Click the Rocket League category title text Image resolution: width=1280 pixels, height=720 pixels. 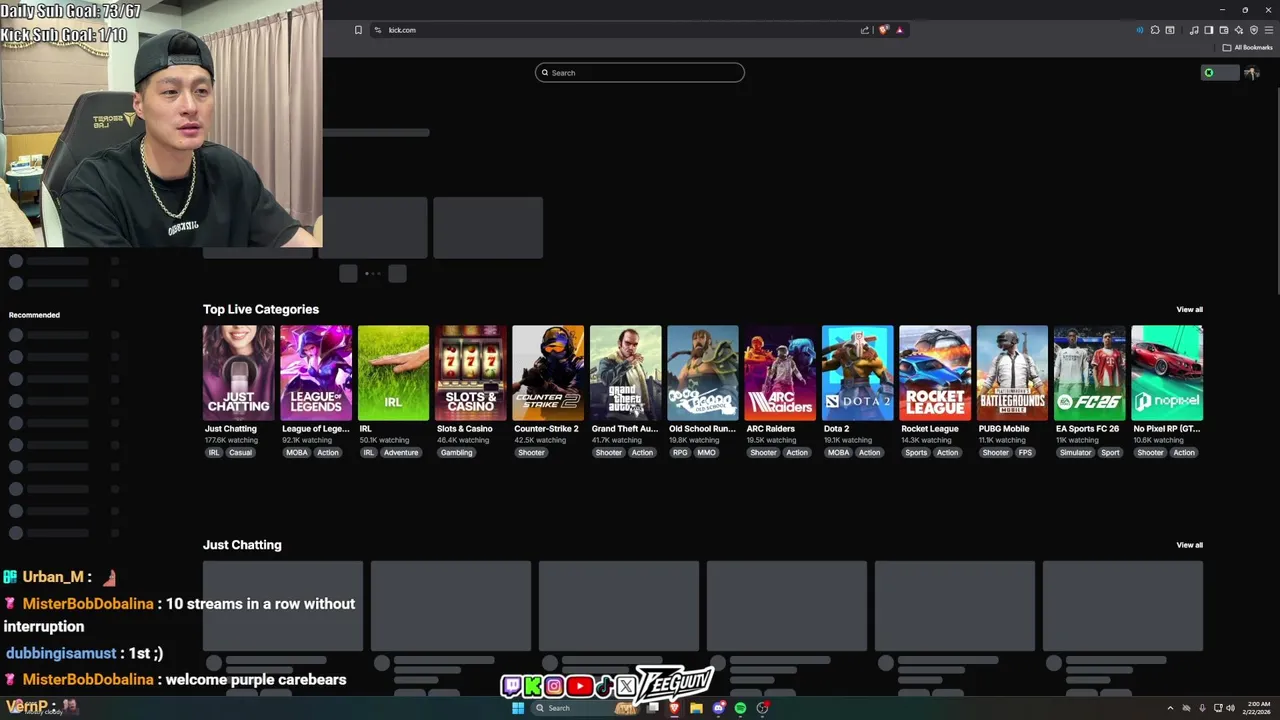click(x=930, y=429)
